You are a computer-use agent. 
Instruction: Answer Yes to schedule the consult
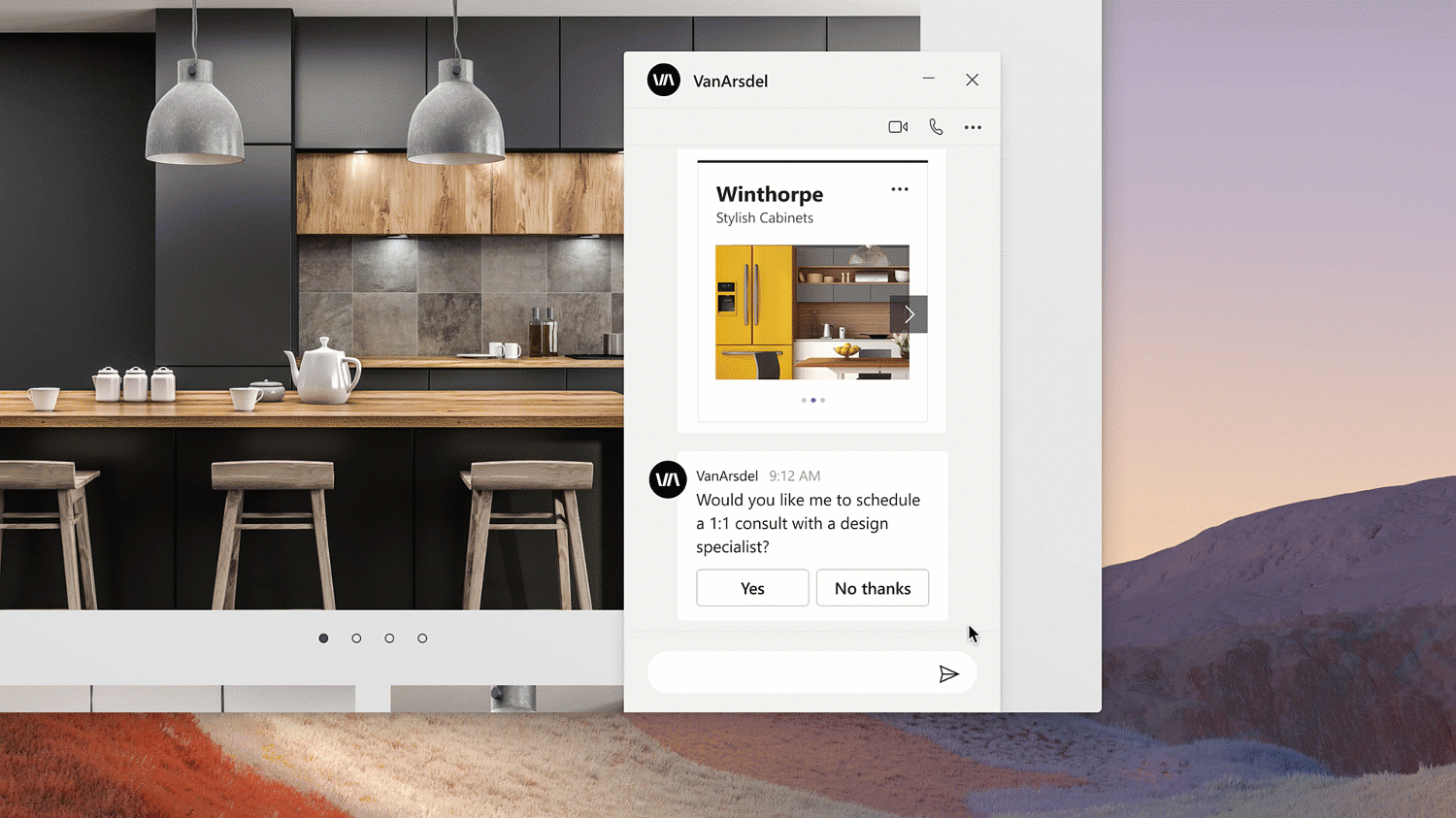[x=752, y=588]
